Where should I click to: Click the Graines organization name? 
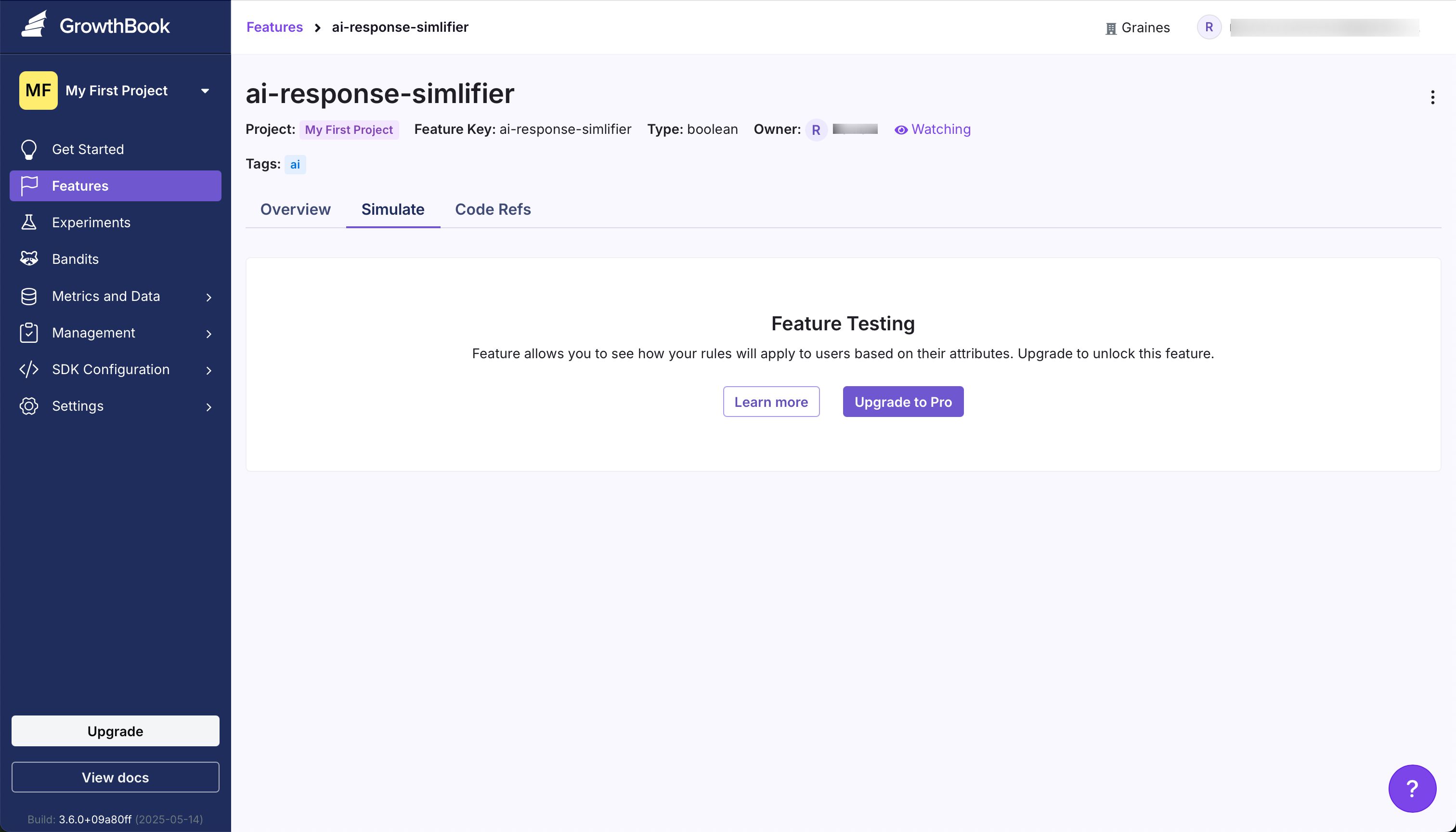(1145, 27)
